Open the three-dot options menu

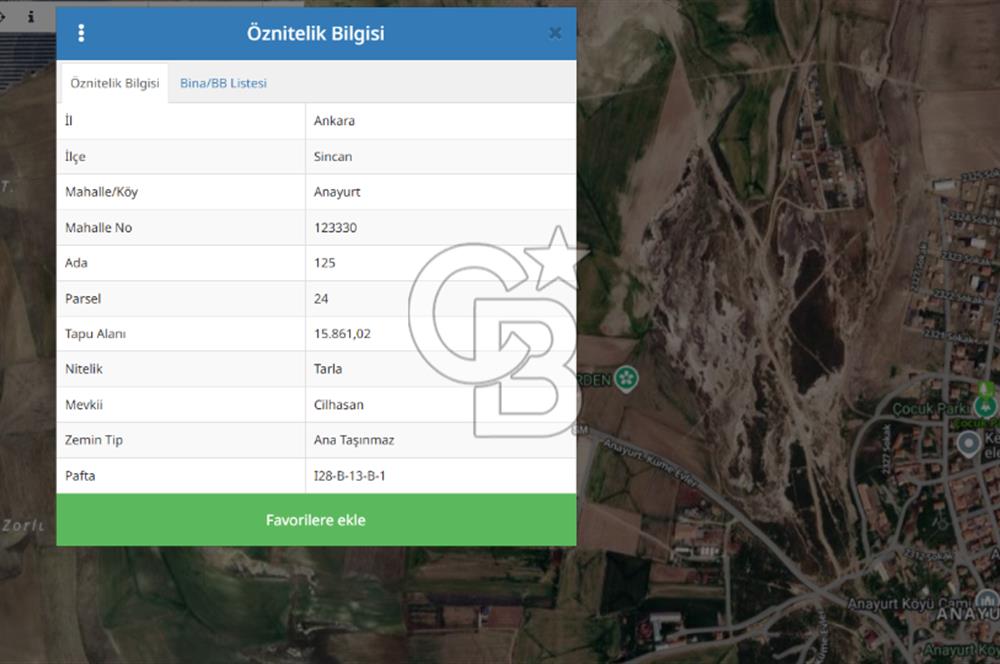pos(81,33)
